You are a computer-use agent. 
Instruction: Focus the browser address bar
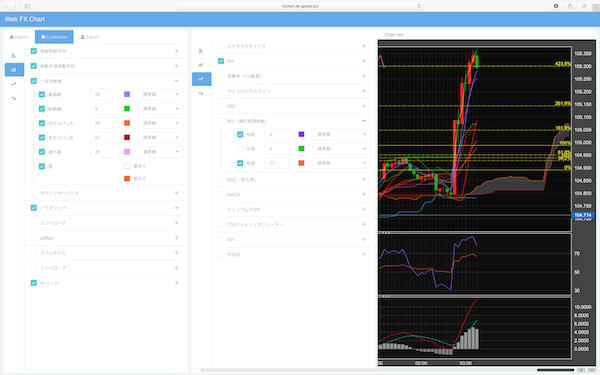pyautogui.click(x=300, y=6)
